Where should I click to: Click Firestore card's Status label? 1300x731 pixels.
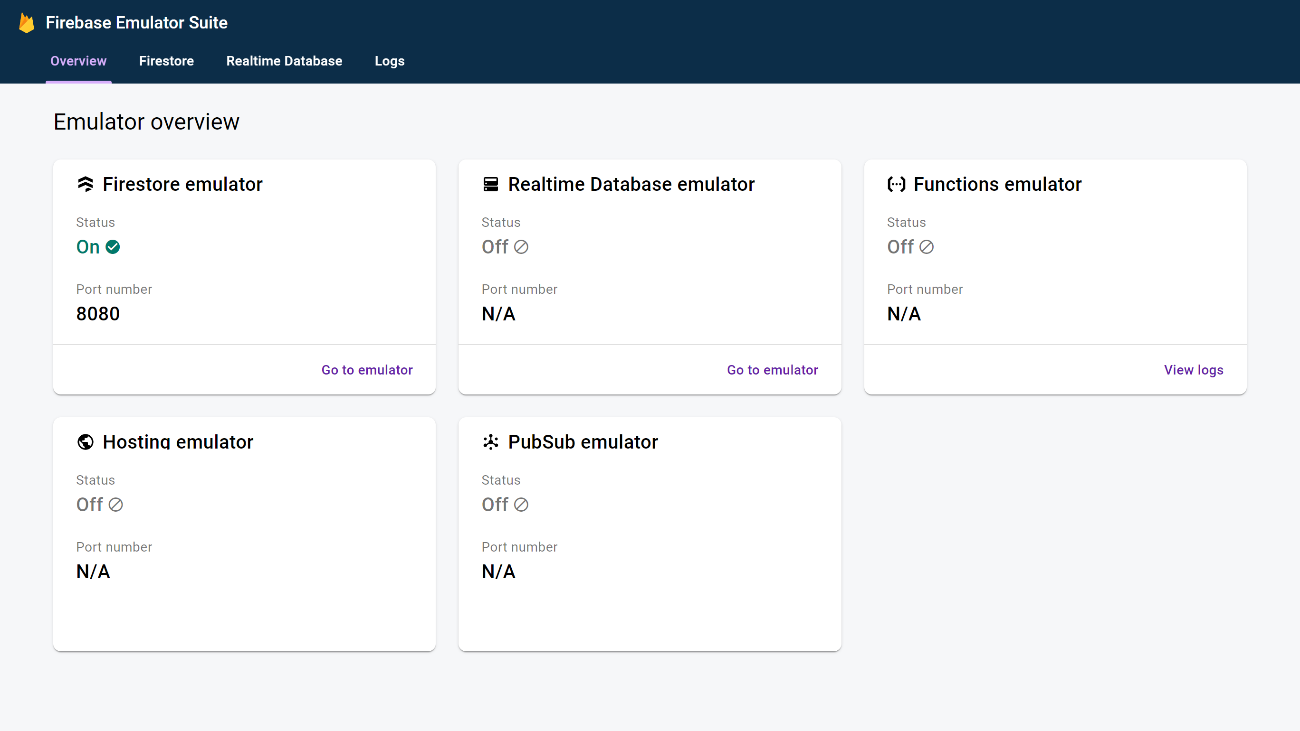tap(95, 222)
